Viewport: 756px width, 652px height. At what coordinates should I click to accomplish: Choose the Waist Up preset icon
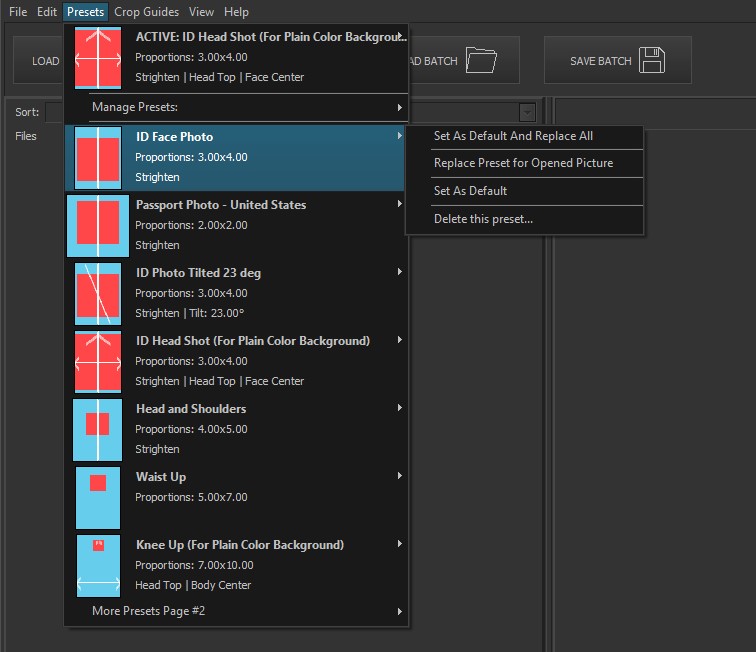pos(98,497)
